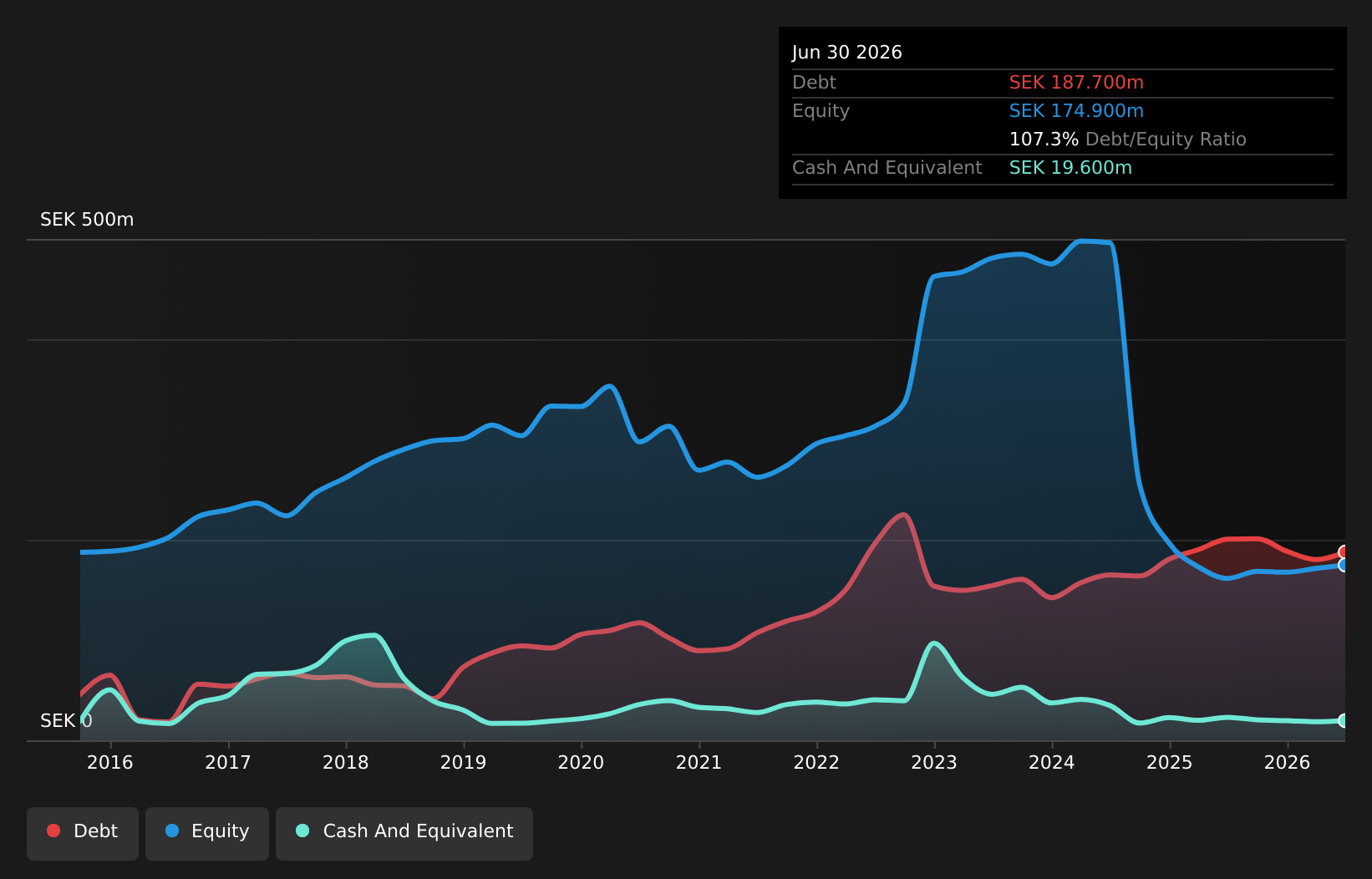This screenshot has height=879, width=1372.
Task: Click the 107.3% Debt/Equity Ratio text
Action: (1128, 140)
